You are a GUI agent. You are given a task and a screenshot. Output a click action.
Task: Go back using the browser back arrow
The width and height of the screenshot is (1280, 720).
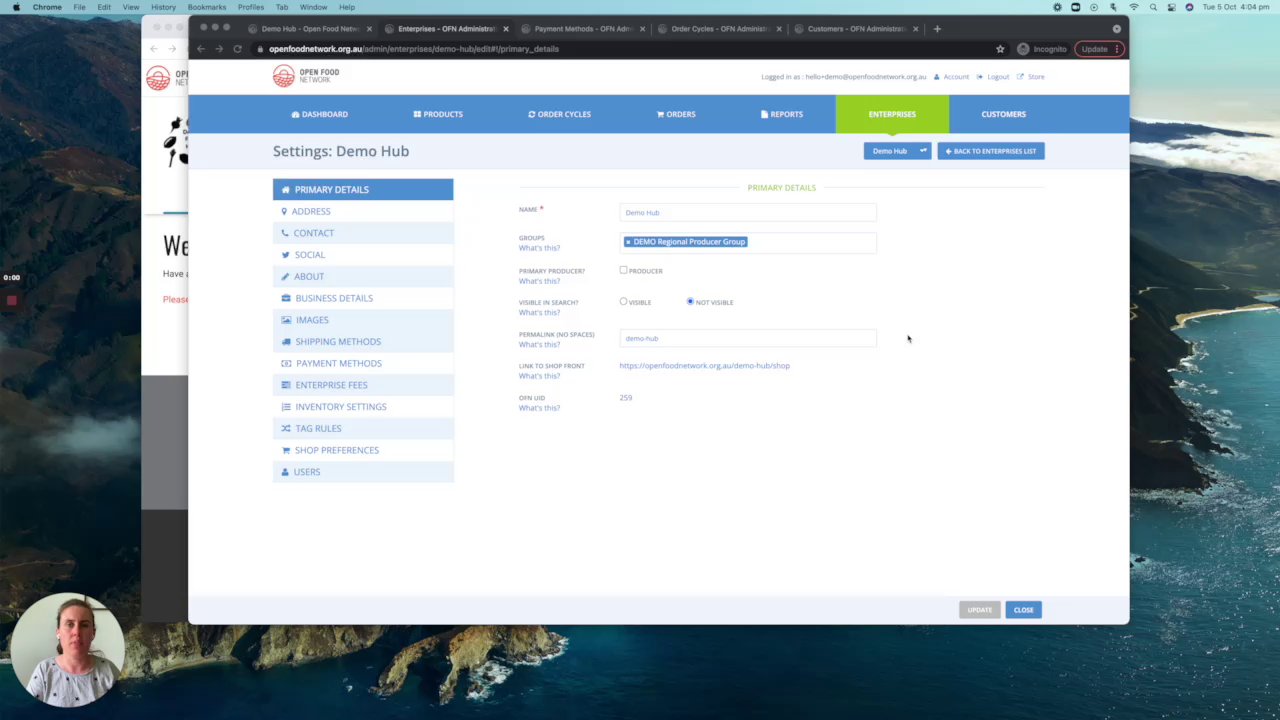[x=201, y=49]
